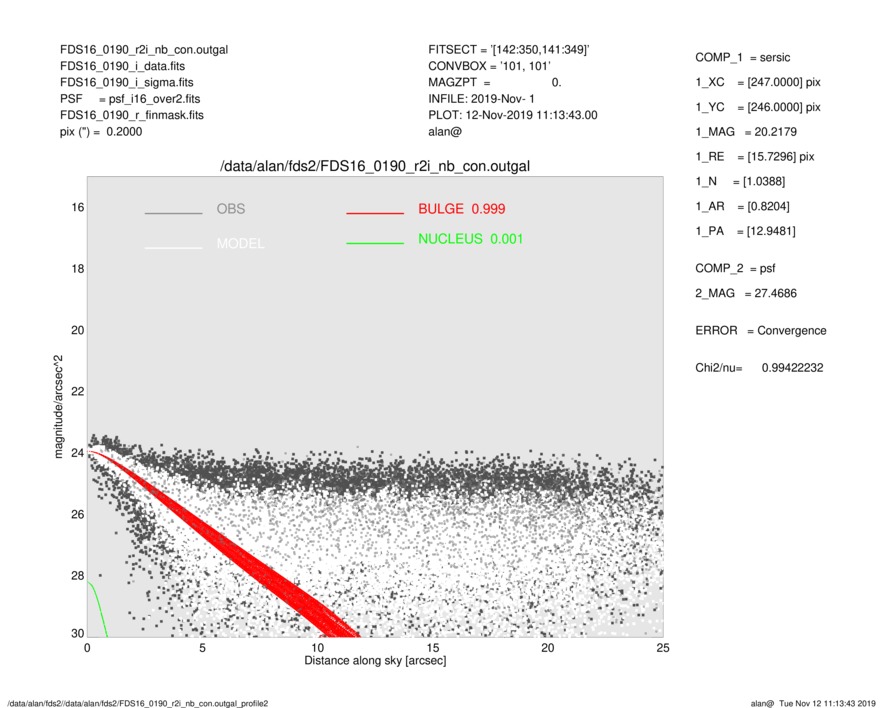Select the MODEL legend label
Viewport: 885px width, 708px height.
click(240, 244)
